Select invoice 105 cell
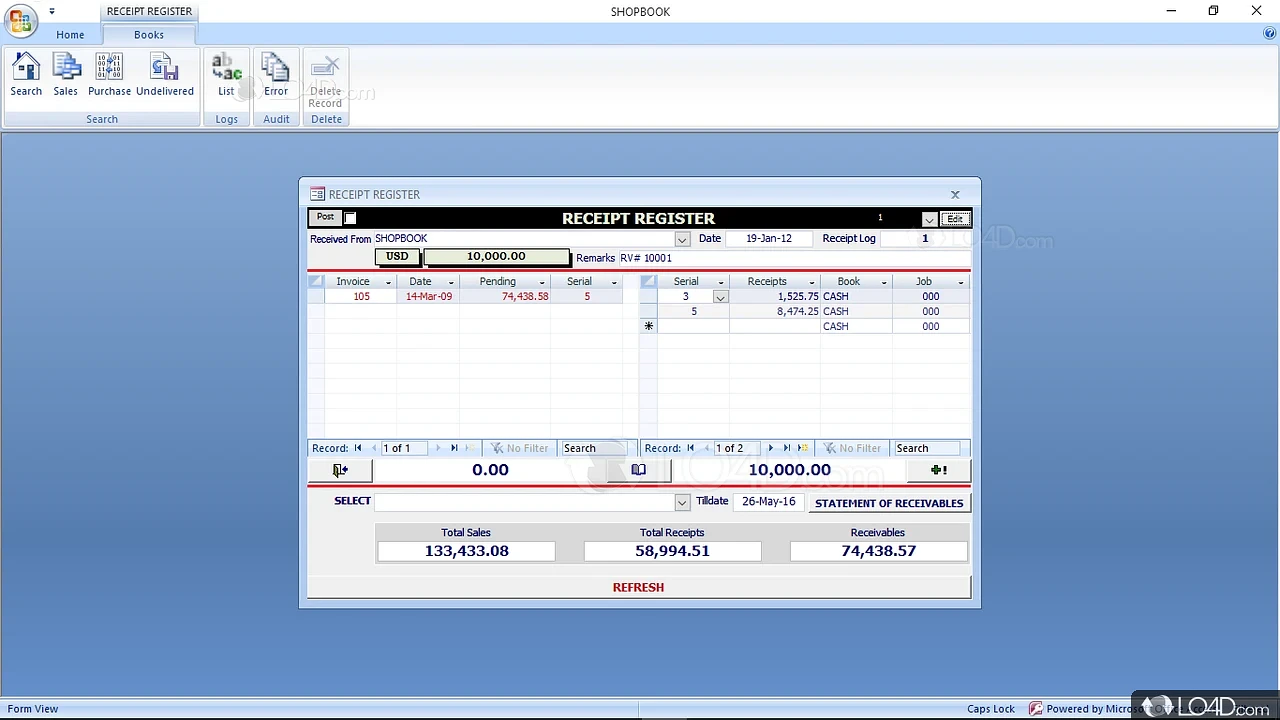Image resolution: width=1280 pixels, height=720 pixels. click(361, 297)
